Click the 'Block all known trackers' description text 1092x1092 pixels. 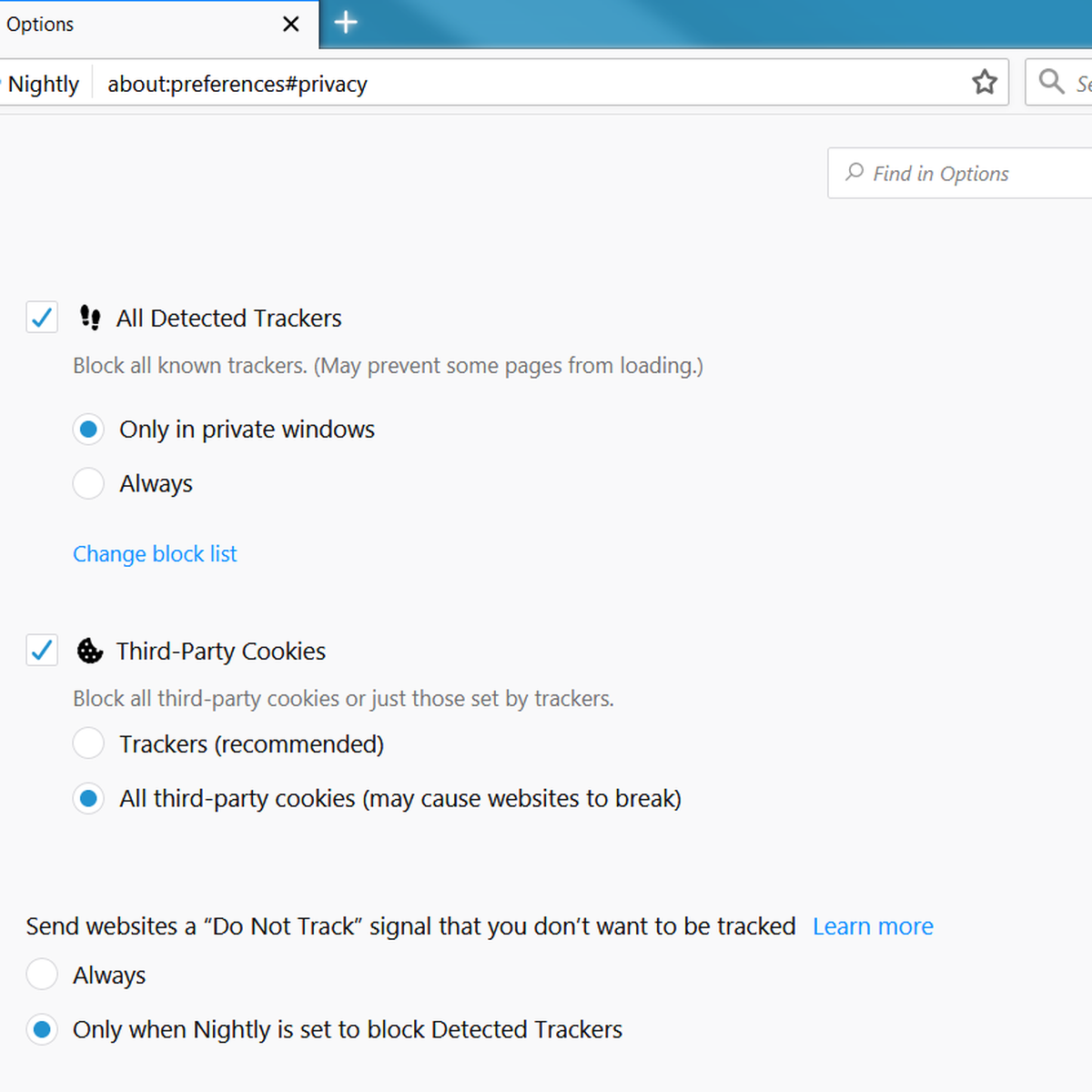pyautogui.click(x=388, y=366)
